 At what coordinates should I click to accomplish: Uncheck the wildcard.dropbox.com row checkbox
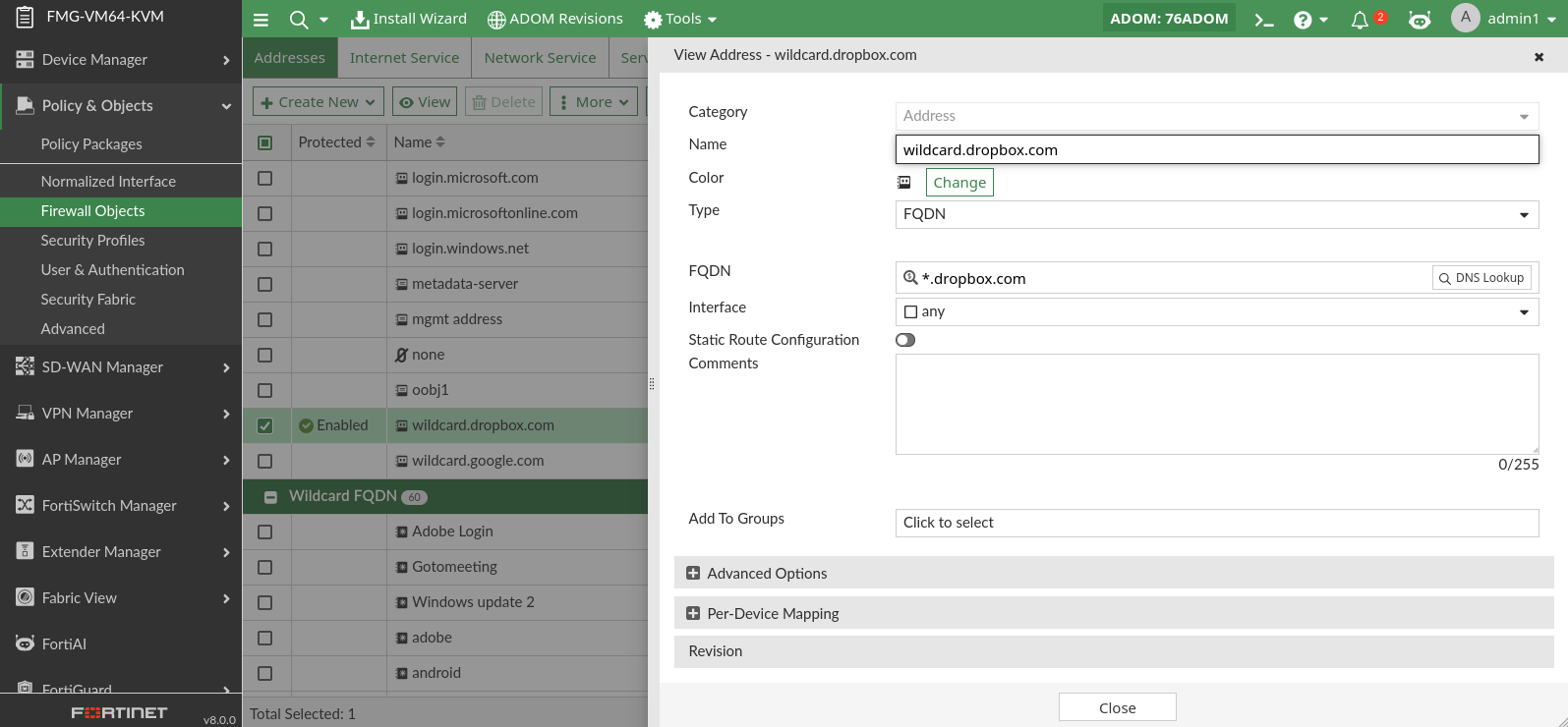[x=264, y=425]
